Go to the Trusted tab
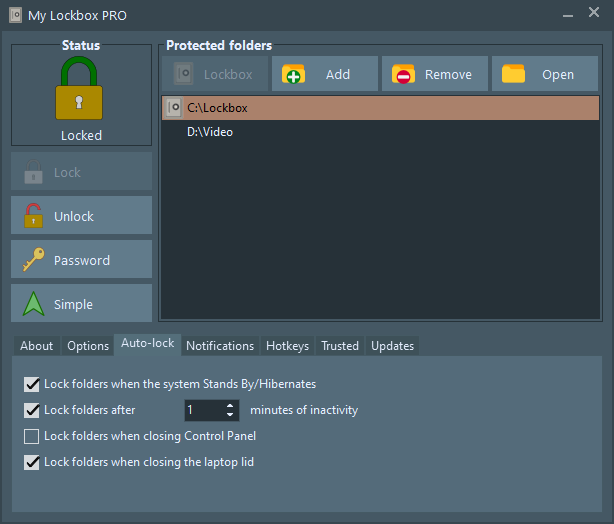Screen dimensions: 614x524 pos(340,346)
